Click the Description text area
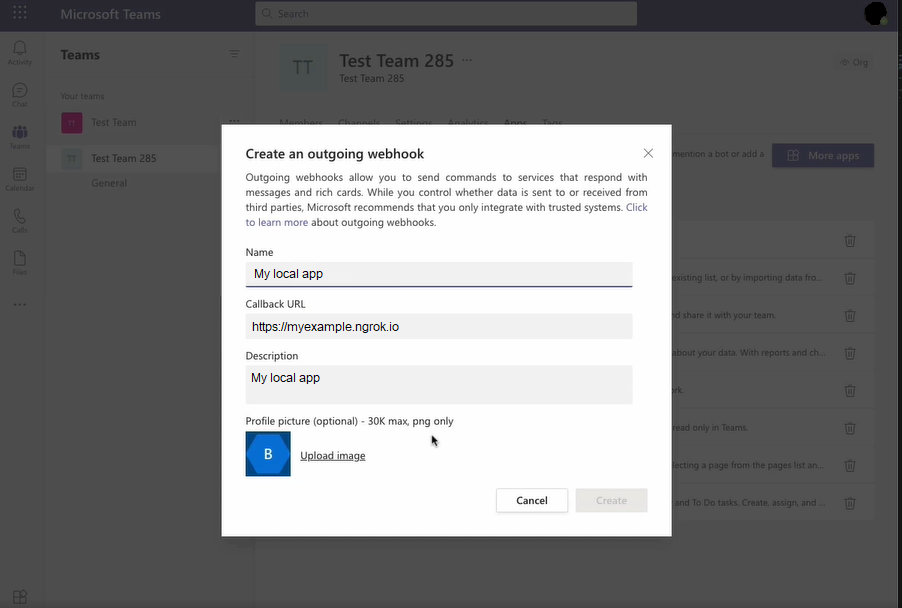902x608 pixels. pyautogui.click(x=439, y=384)
